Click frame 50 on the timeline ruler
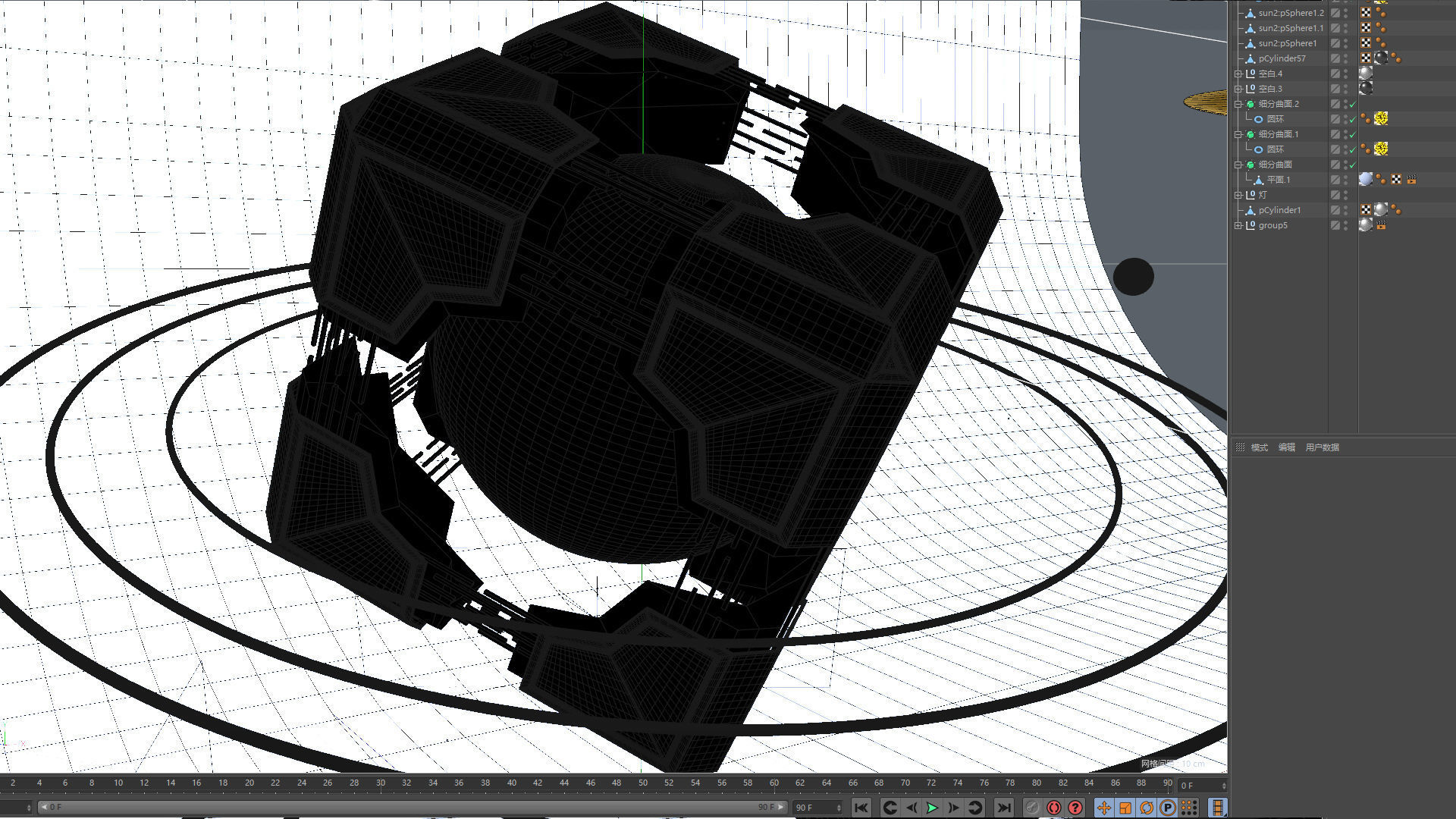 pyautogui.click(x=643, y=783)
